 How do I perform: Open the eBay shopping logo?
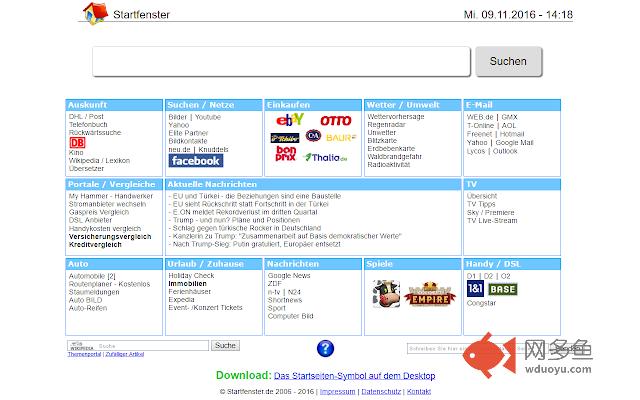click(290, 120)
